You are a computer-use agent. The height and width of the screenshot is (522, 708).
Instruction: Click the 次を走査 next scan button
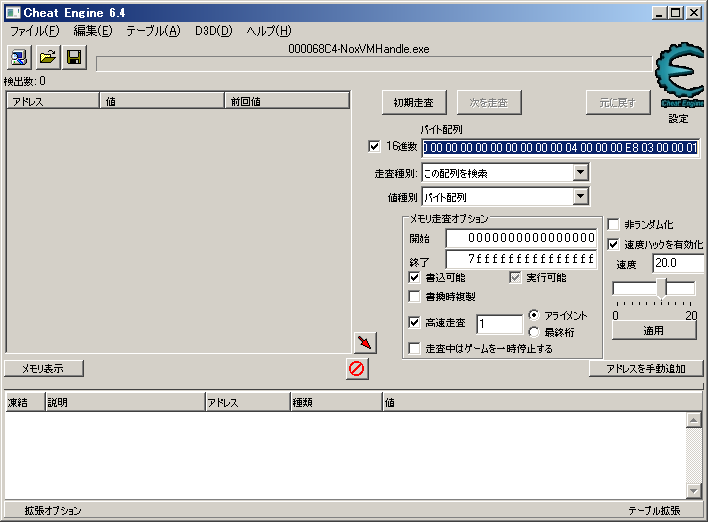pos(489,103)
